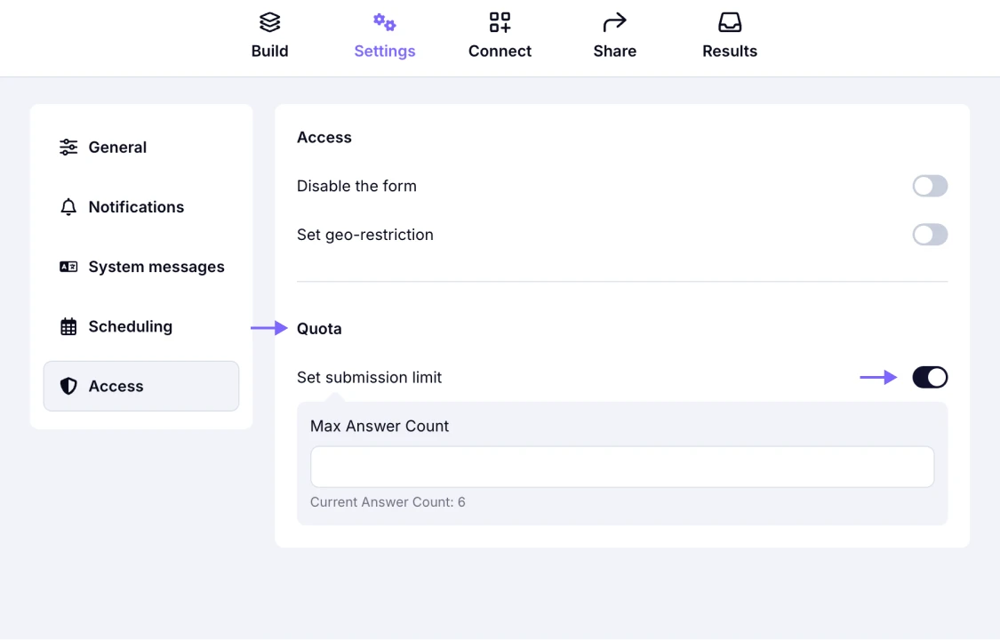
Task: Open the General settings section
Action: coord(118,146)
